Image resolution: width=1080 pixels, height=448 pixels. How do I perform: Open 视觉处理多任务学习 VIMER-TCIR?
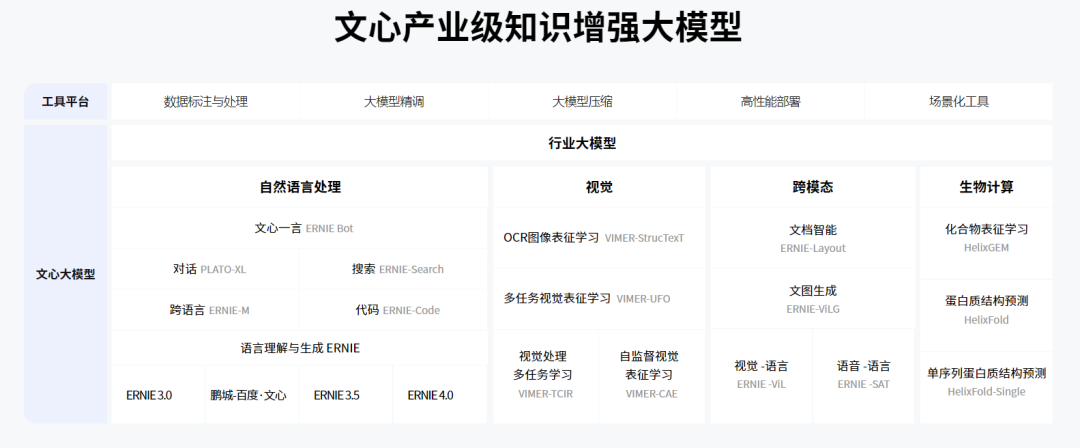pyautogui.click(x=546, y=376)
